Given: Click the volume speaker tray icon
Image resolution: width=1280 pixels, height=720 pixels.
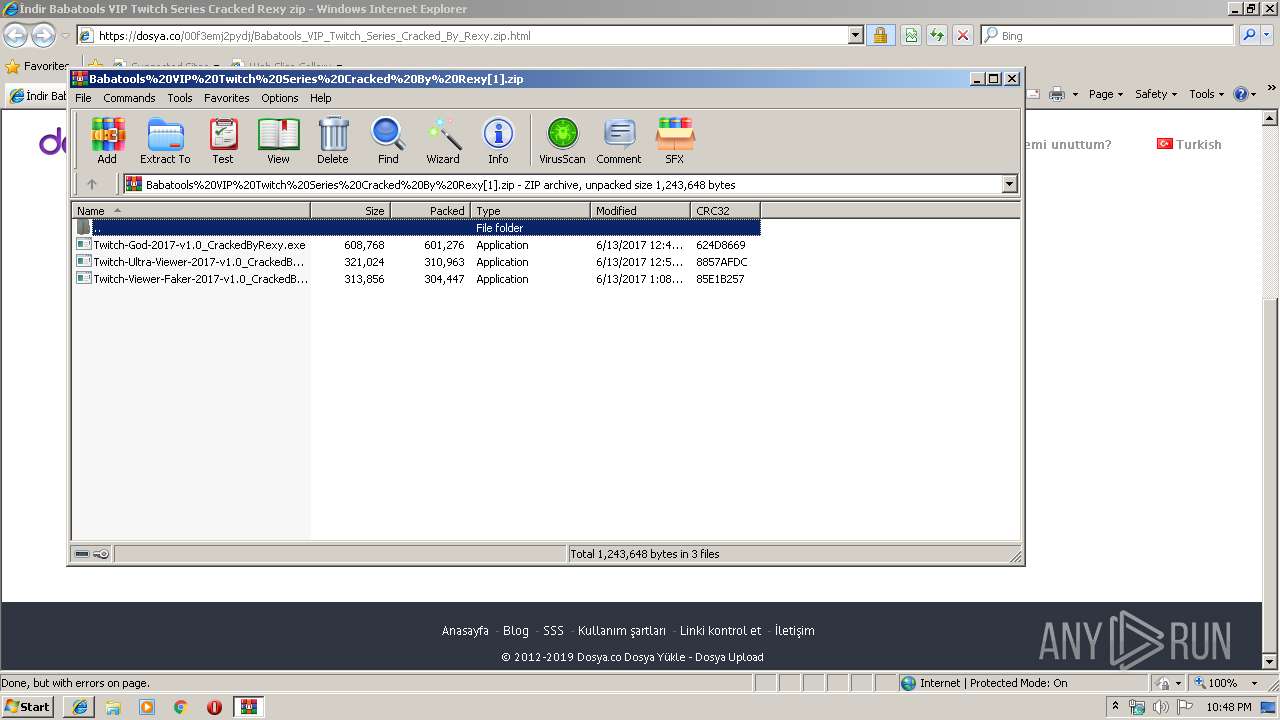Looking at the screenshot, I should click(x=1160, y=707).
